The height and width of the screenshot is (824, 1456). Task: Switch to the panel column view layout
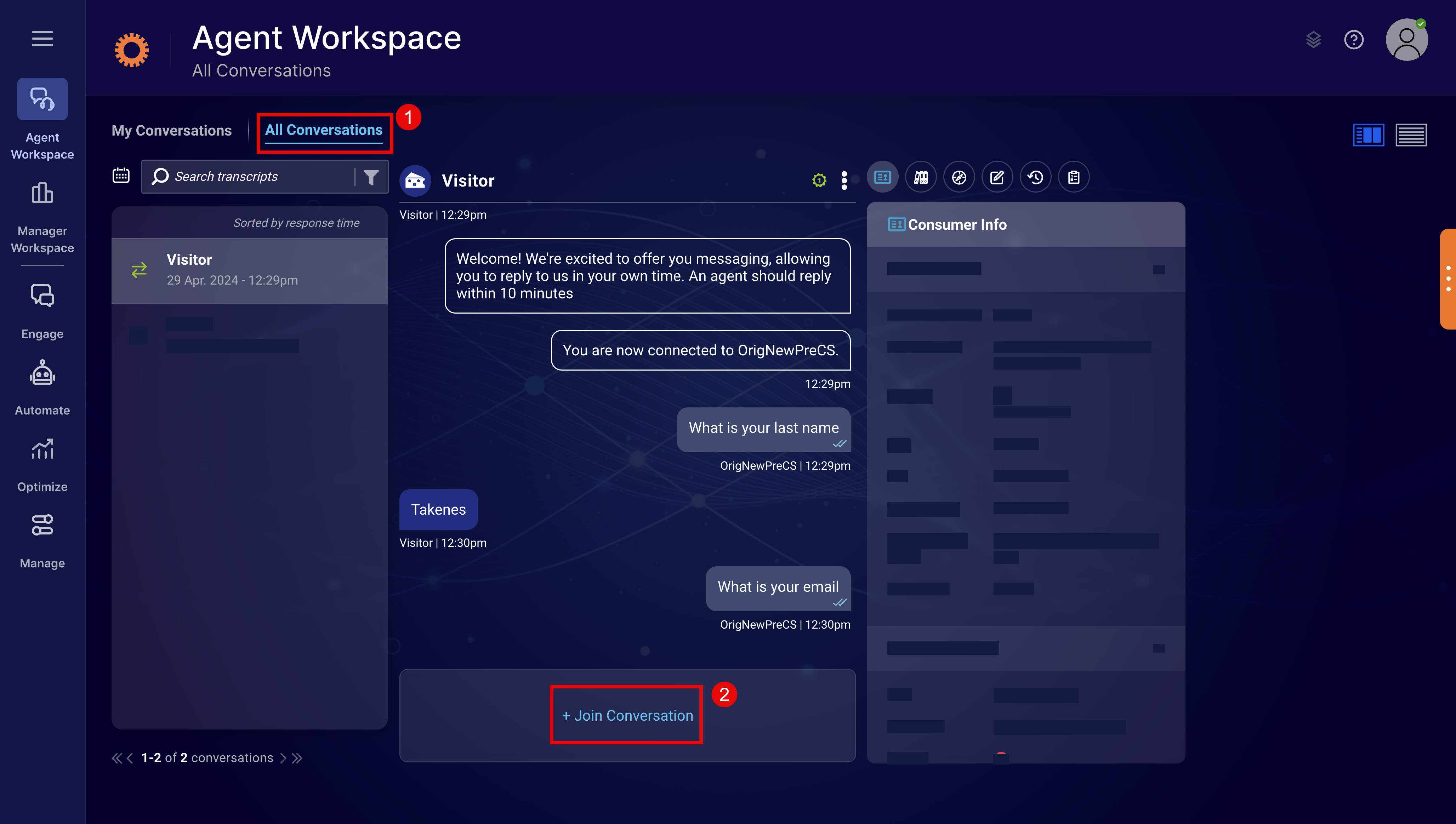click(1369, 135)
